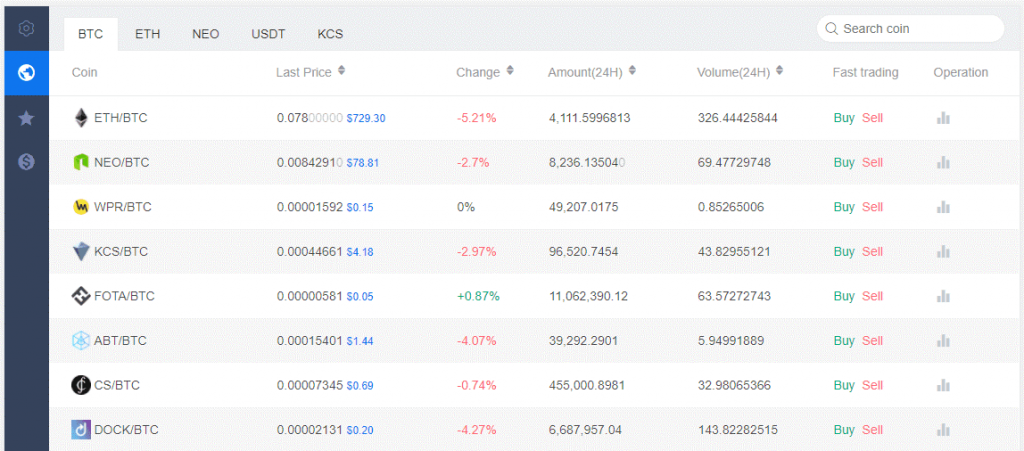This screenshot has height=451, width=1024.
Task: Sort by Volume(24H) arrows
Action: (x=779, y=70)
